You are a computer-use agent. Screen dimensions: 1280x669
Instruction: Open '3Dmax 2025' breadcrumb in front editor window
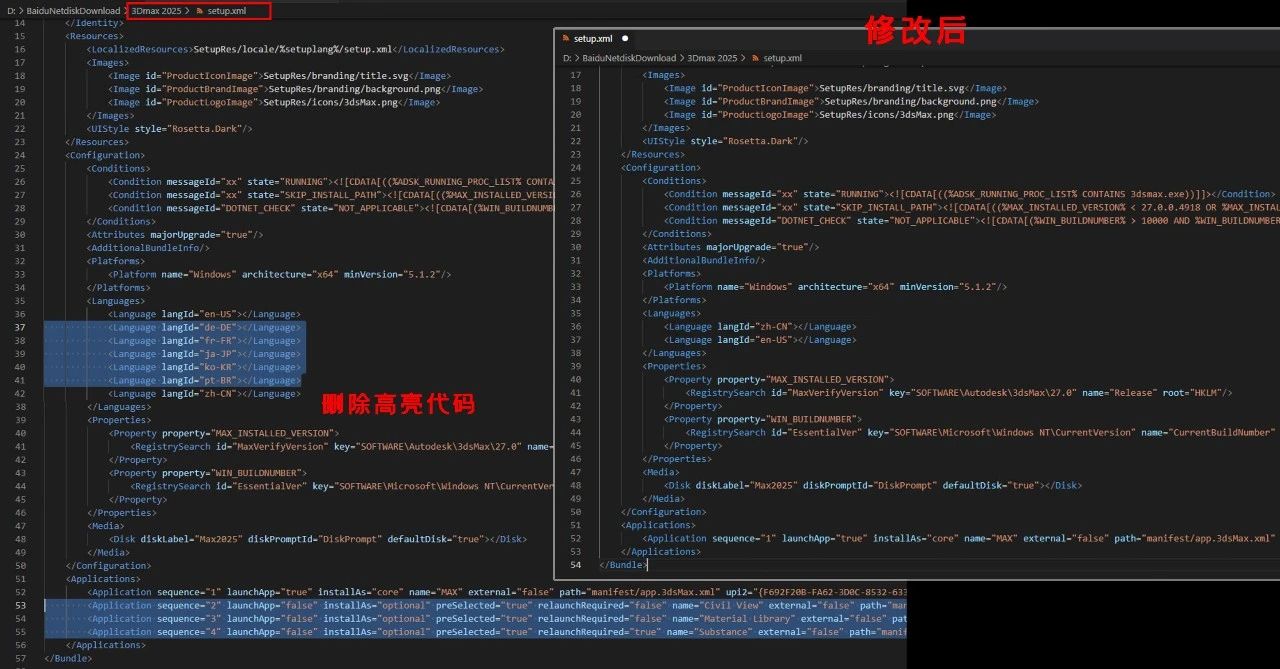712,58
